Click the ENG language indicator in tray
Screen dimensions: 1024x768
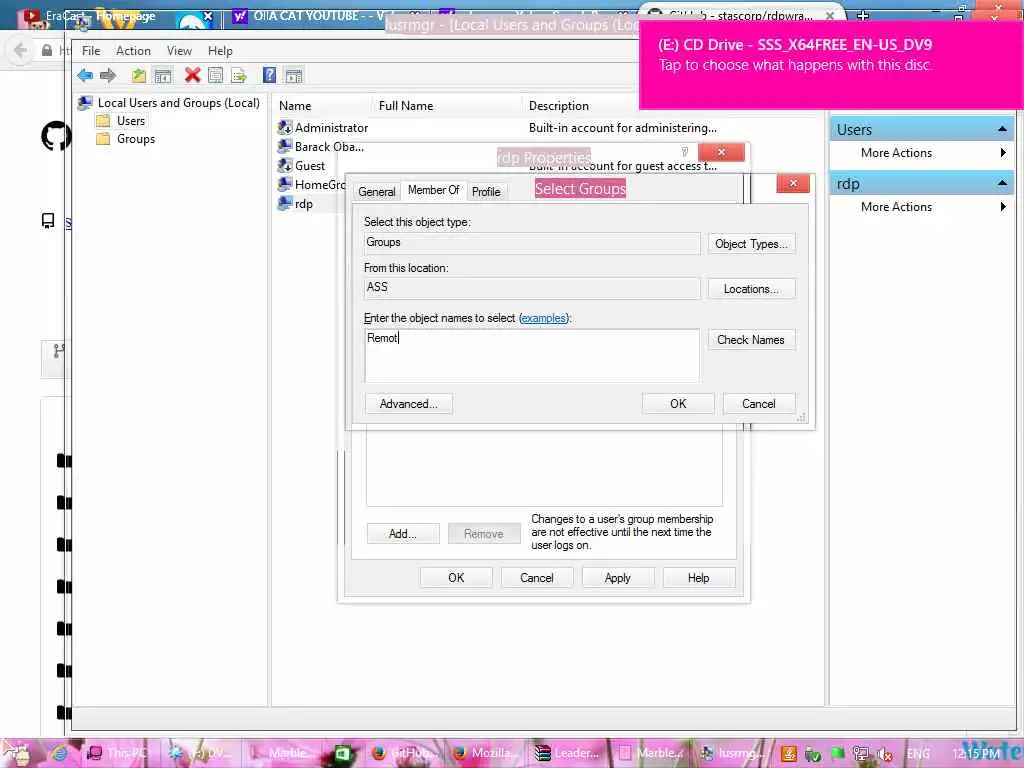coord(918,754)
